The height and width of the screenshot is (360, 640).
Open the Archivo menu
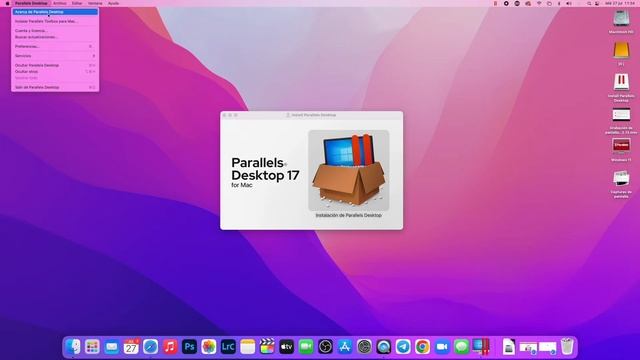pyautogui.click(x=60, y=3)
